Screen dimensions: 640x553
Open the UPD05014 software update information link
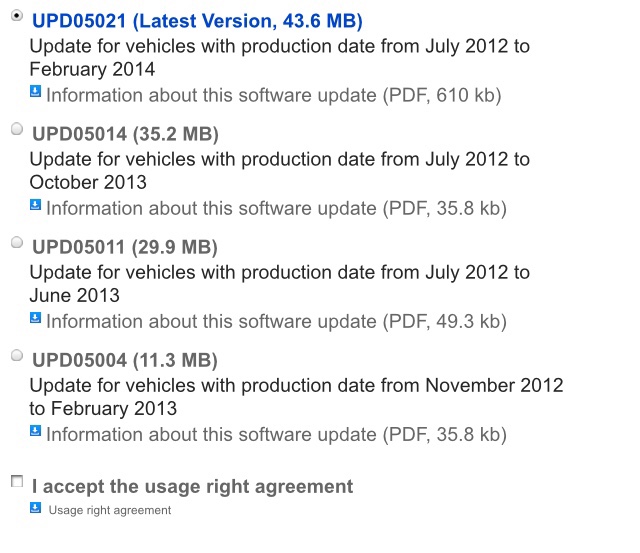coord(276,208)
